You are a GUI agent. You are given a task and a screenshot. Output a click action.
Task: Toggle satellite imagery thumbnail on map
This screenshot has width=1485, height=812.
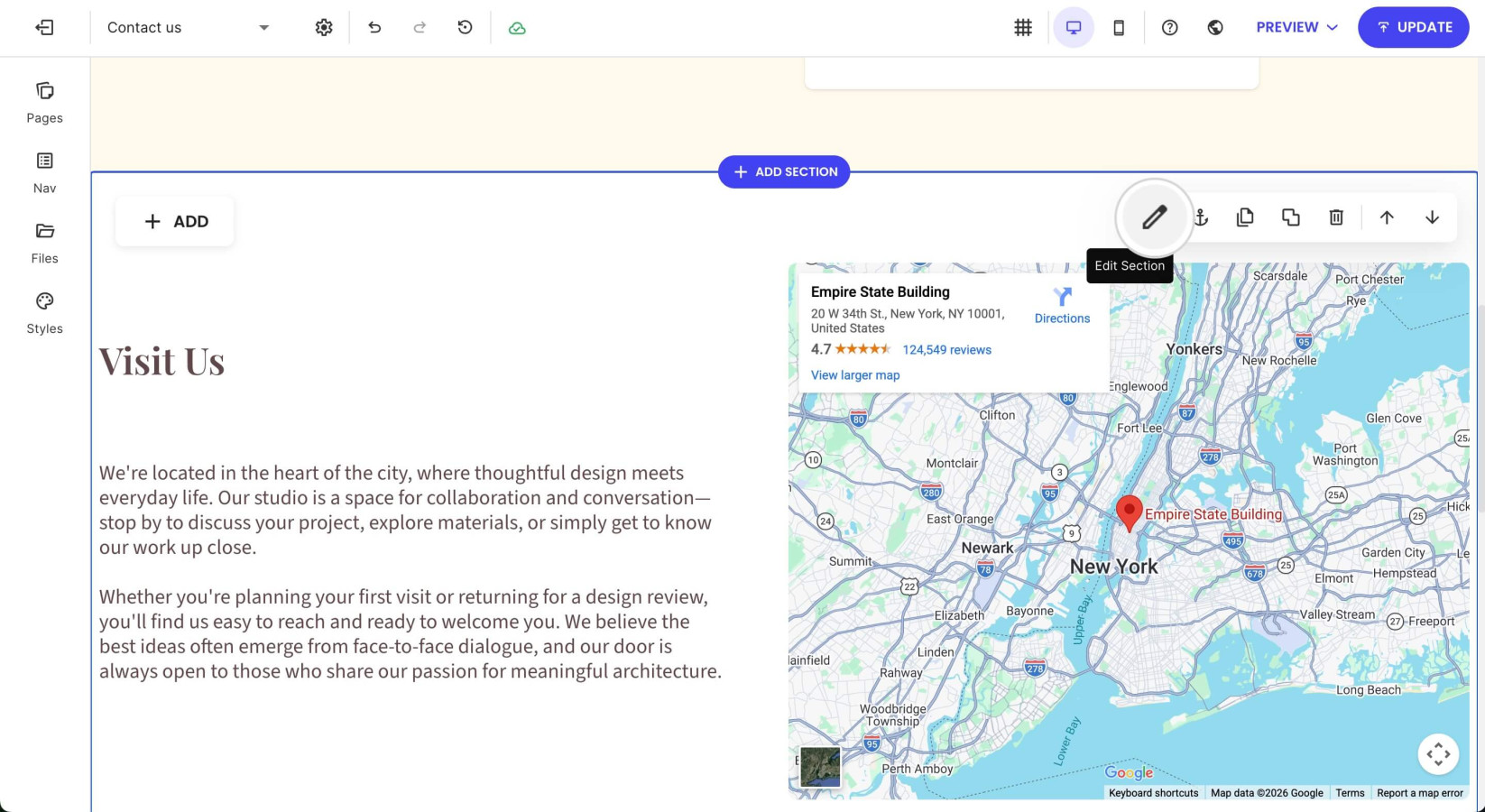820,767
